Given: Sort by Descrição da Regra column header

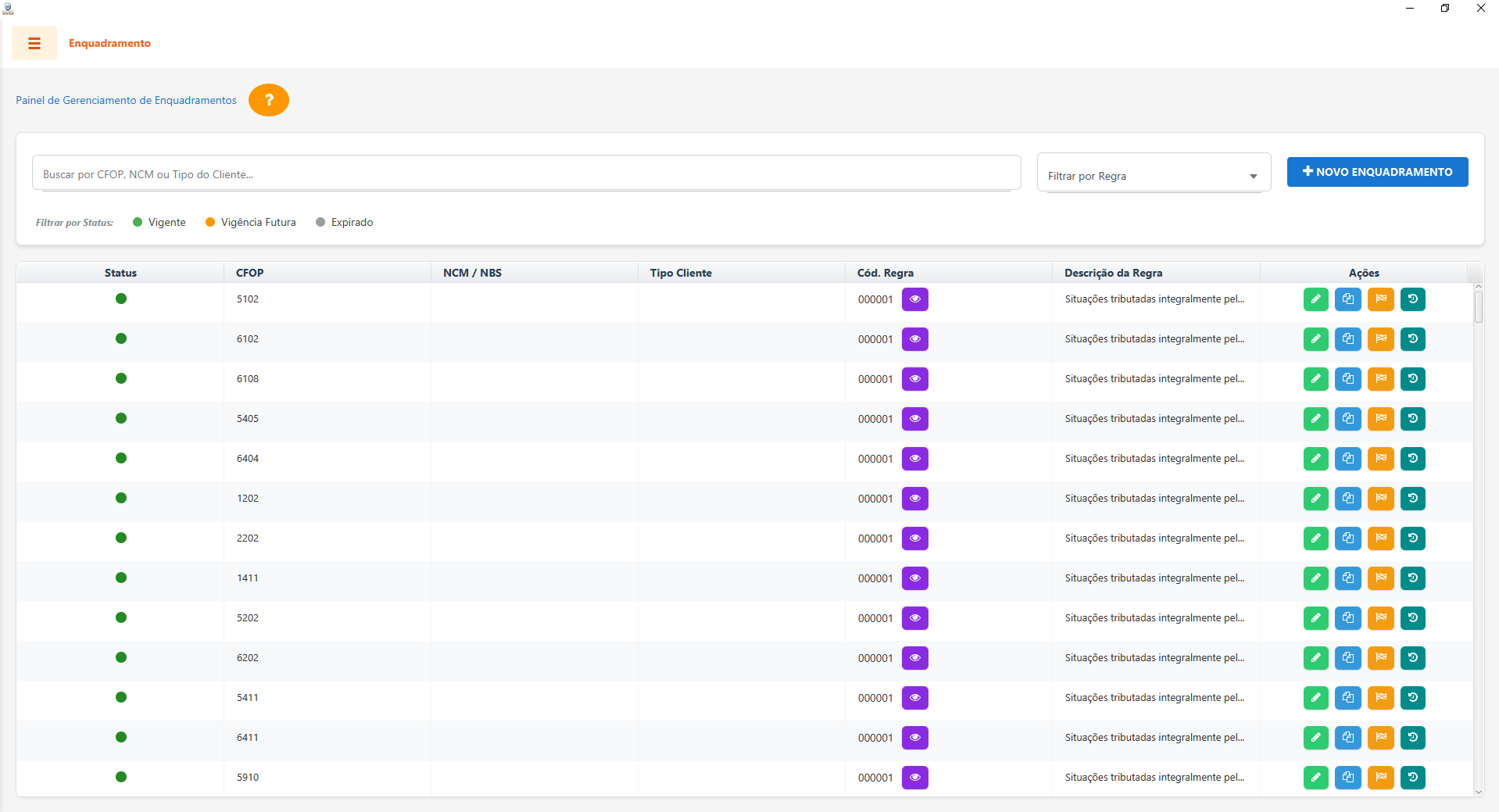Looking at the screenshot, I should [1156, 273].
